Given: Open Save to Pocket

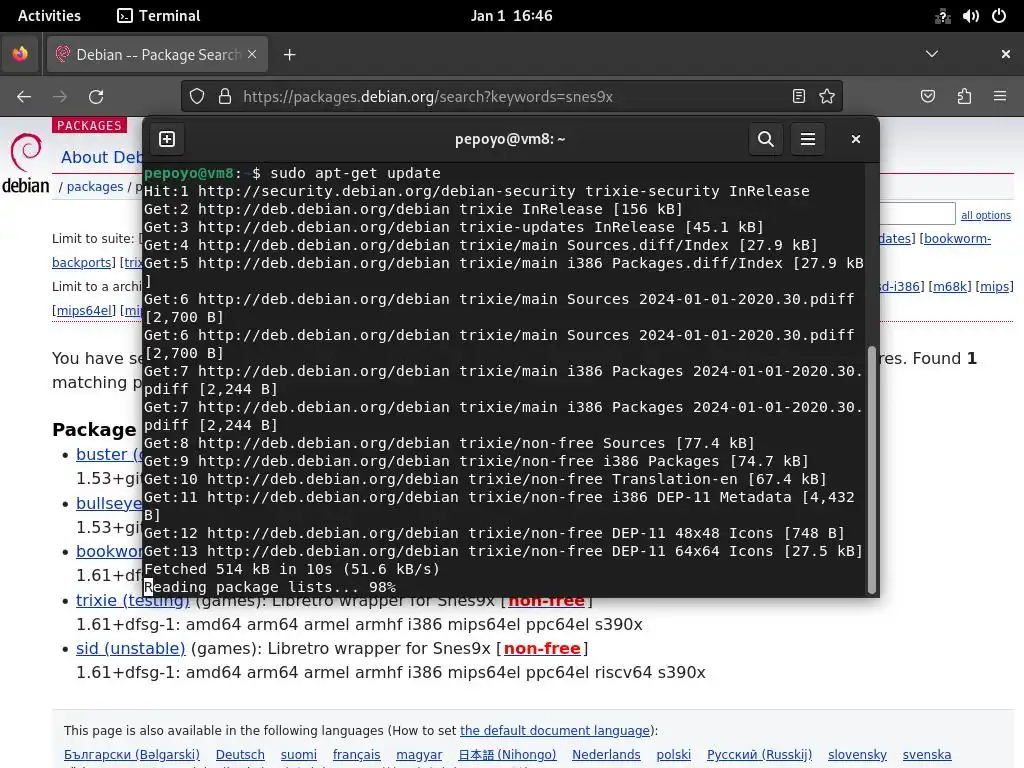Looking at the screenshot, I should pyautogui.click(x=927, y=97).
